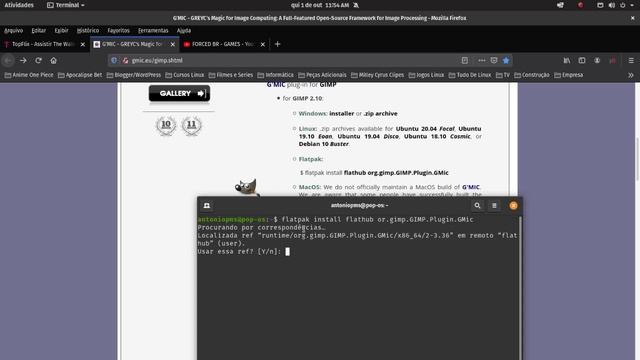Image resolution: width=640 pixels, height=360 pixels.
Task: Reload the current page
Action: coord(38,60)
